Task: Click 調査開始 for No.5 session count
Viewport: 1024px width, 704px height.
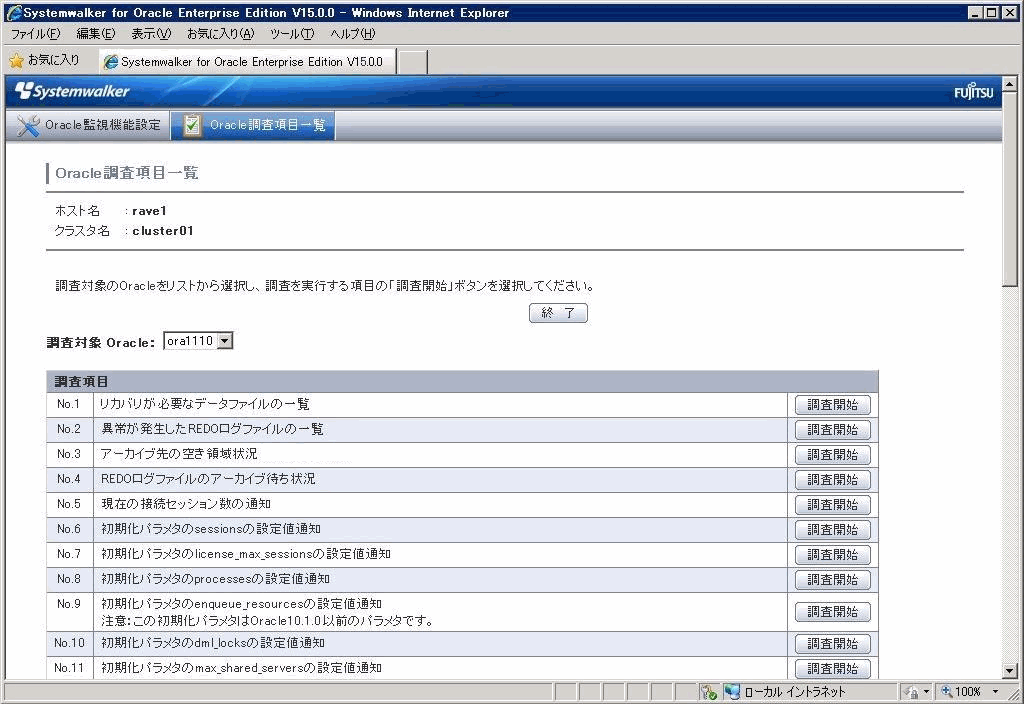Action: 833,505
